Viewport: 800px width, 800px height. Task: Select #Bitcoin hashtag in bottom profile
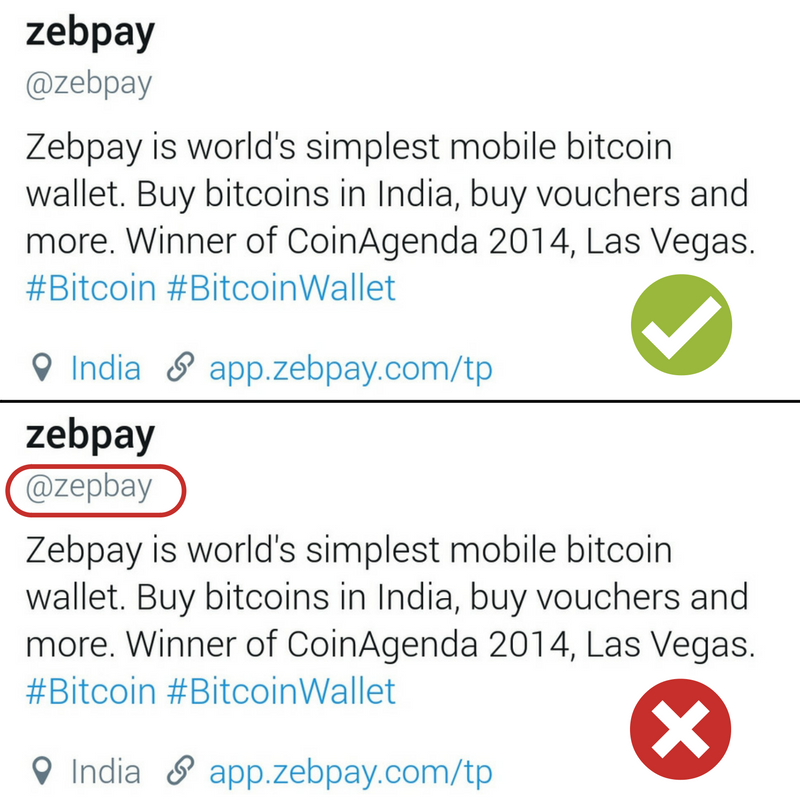click(91, 691)
